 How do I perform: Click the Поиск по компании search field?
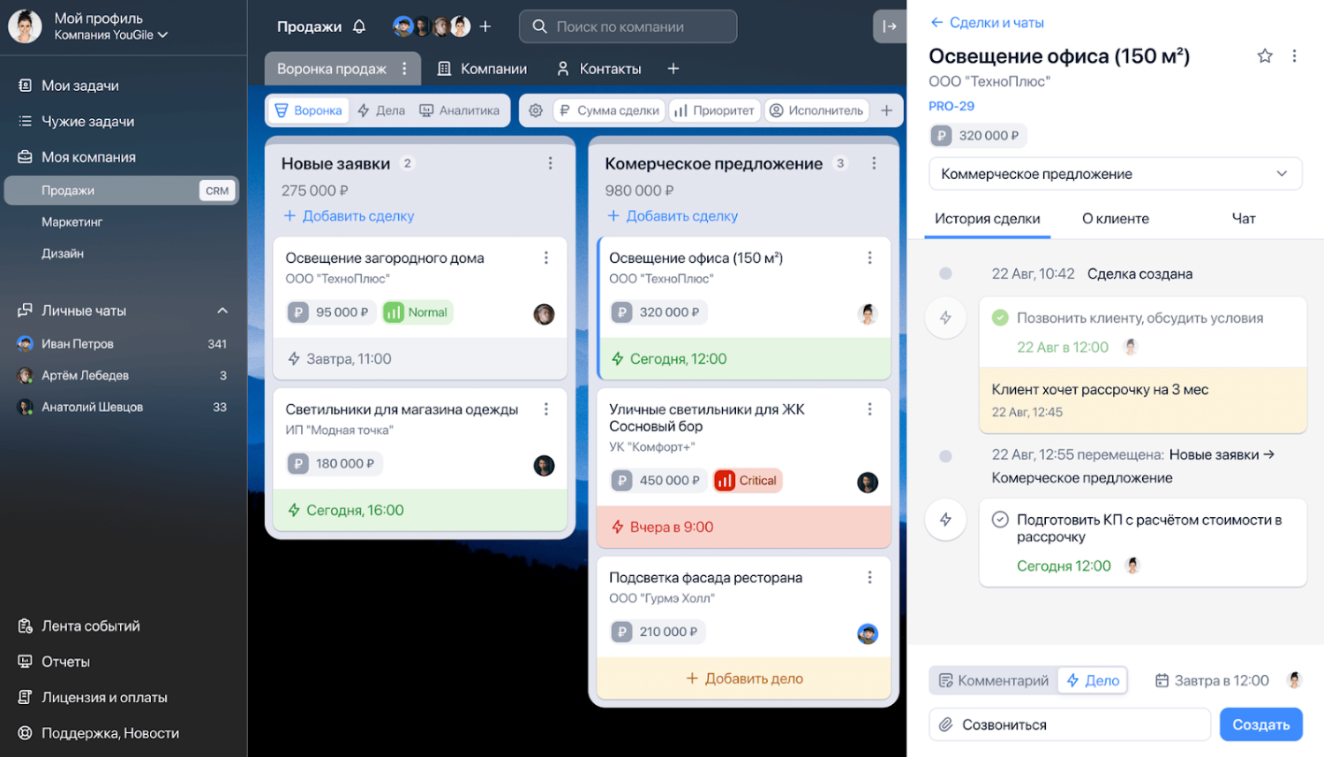628,26
